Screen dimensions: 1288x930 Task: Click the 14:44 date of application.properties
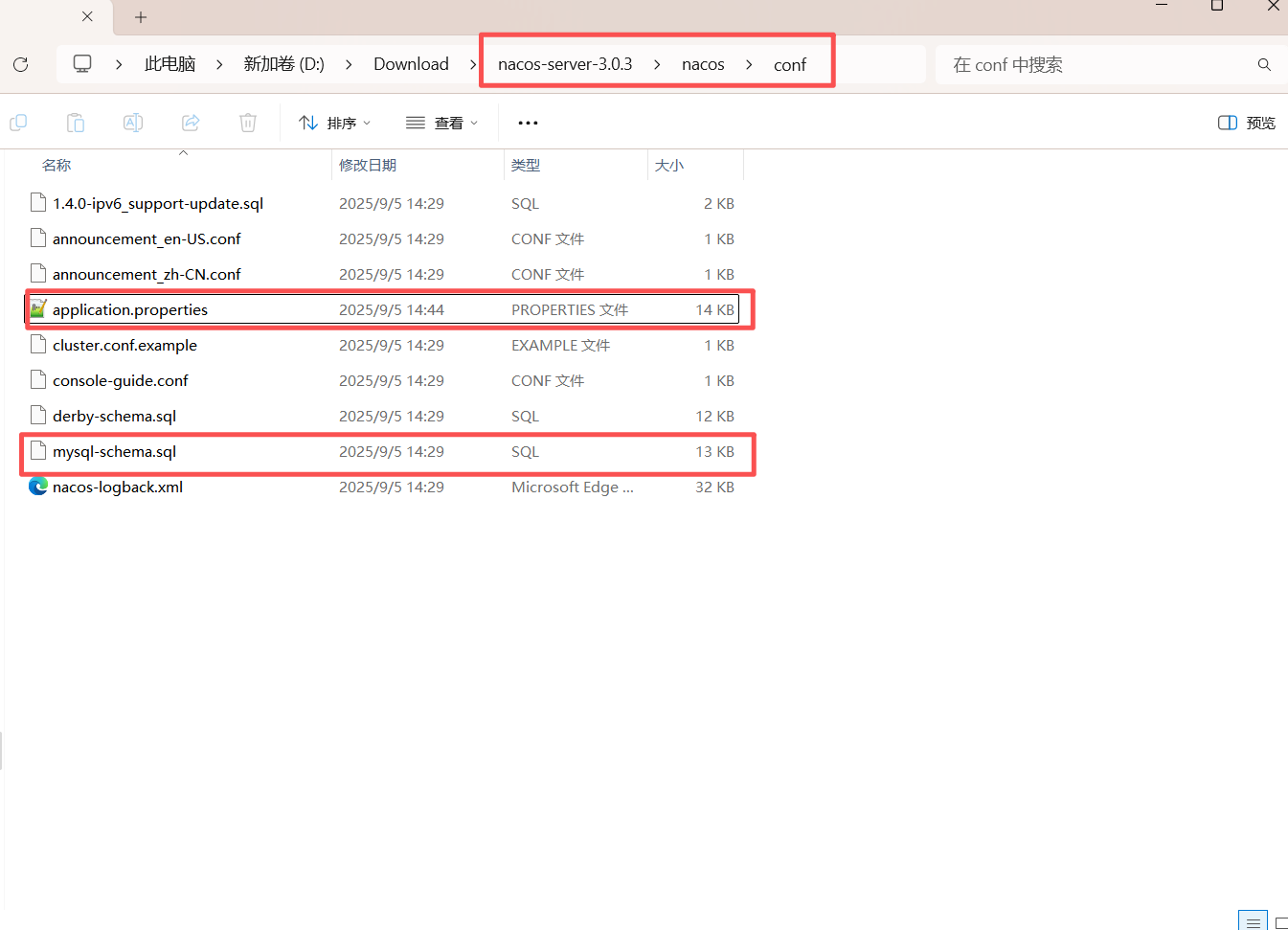(x=392, y=309)
